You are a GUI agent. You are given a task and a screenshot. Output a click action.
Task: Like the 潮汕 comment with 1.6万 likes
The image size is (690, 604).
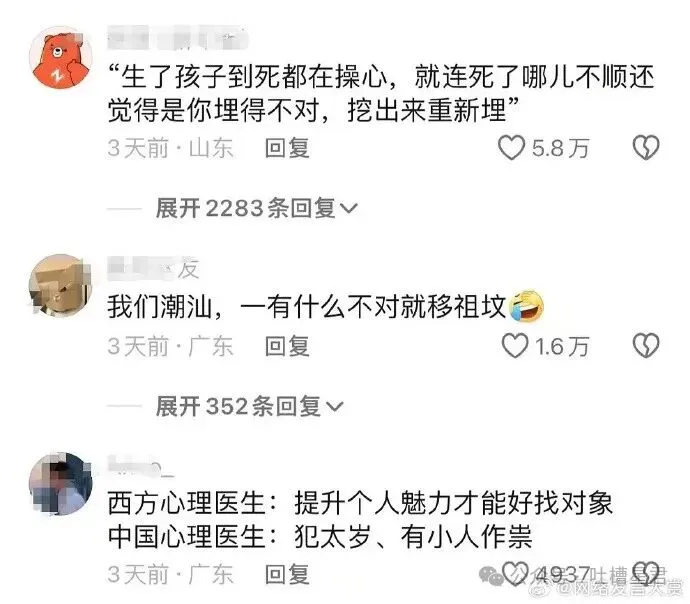pos(514,346)
